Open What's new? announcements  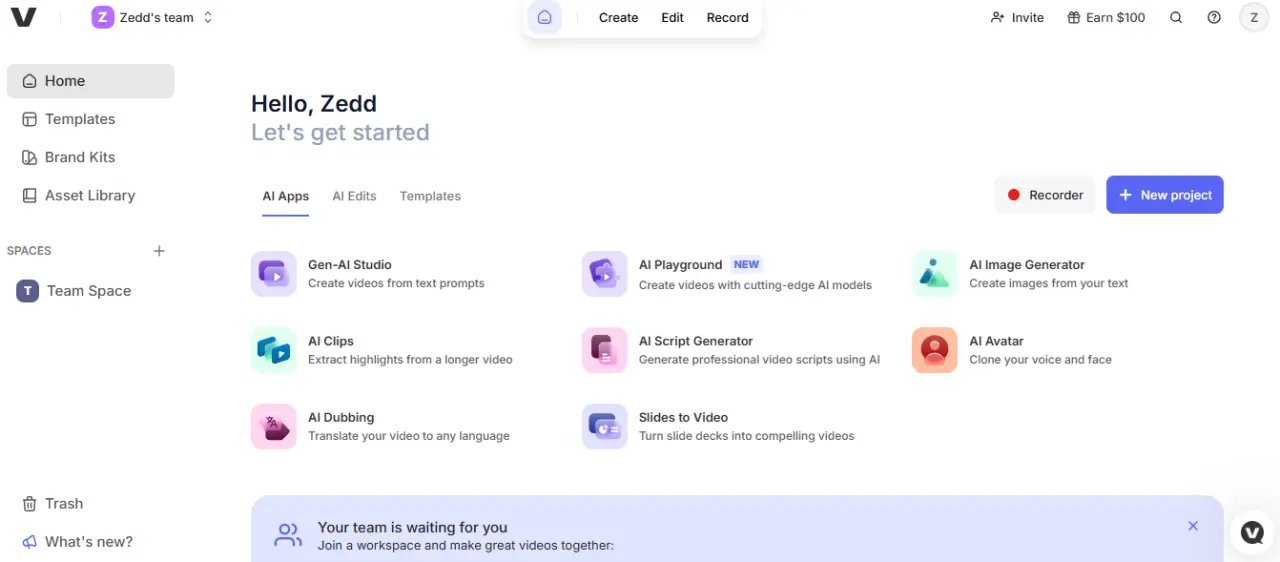(x=90, y=542)
